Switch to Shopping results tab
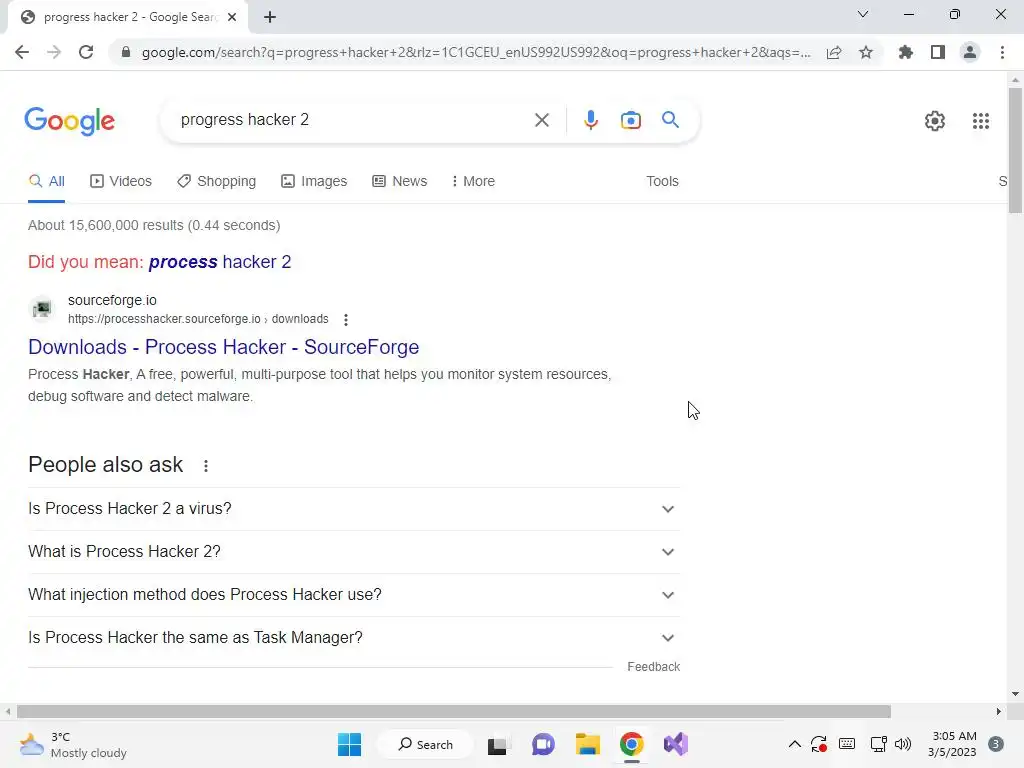The image size is (1024, 768). tap(217, 182)
